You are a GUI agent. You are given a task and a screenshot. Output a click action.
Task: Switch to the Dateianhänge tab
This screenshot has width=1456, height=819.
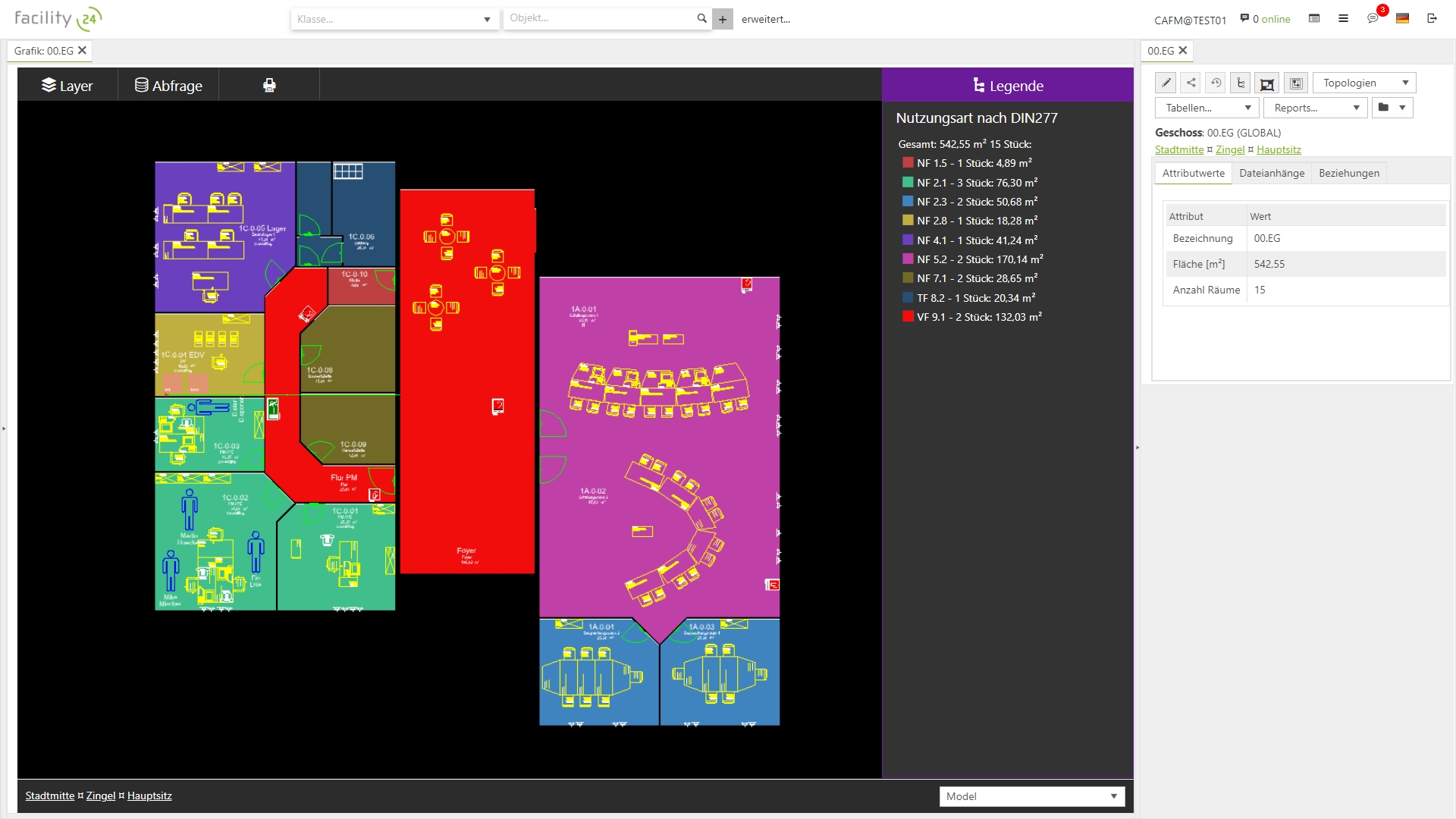[x=1272, y=173]
